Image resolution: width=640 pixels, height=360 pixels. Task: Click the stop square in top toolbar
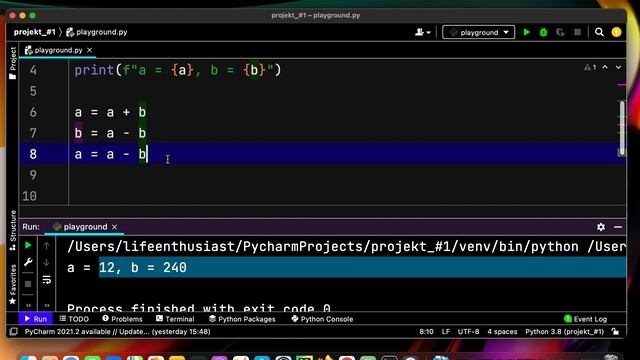(x=577, y=32)
